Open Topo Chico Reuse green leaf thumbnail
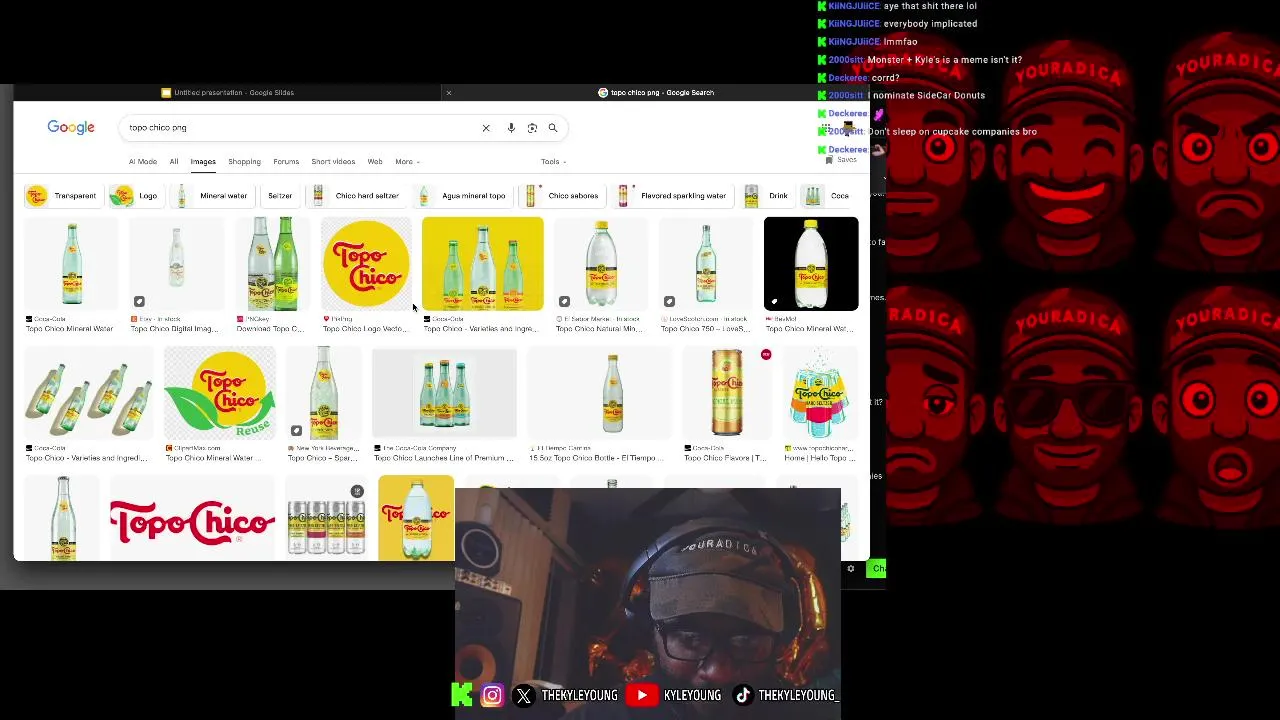The width and height of the screenshot is (1280, 720). tap(220, 393)
